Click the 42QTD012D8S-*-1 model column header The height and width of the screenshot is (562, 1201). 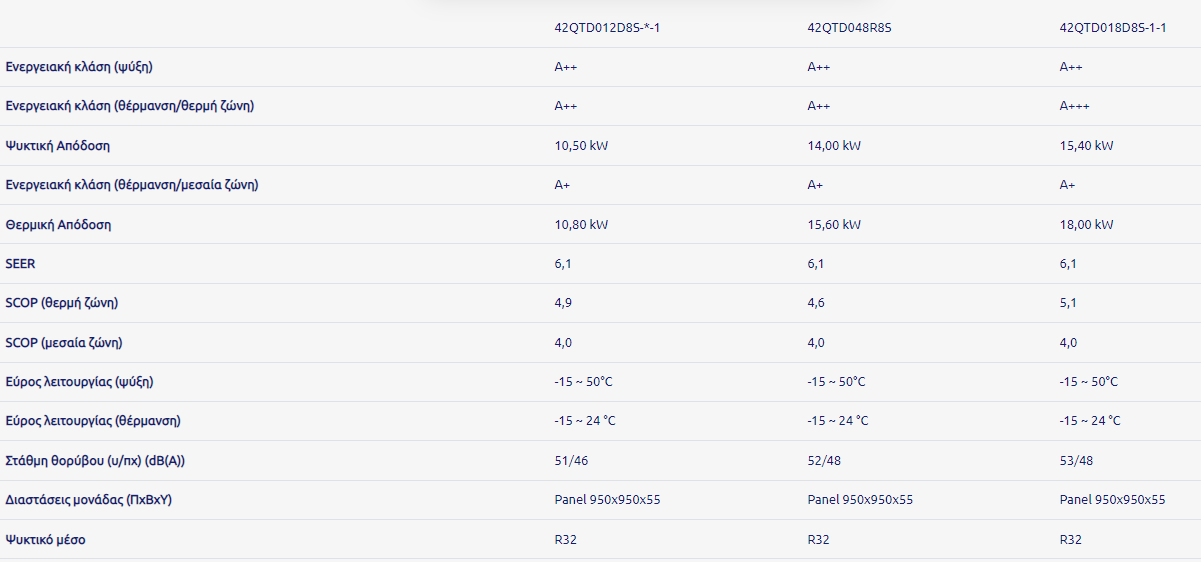click(607, 28)
